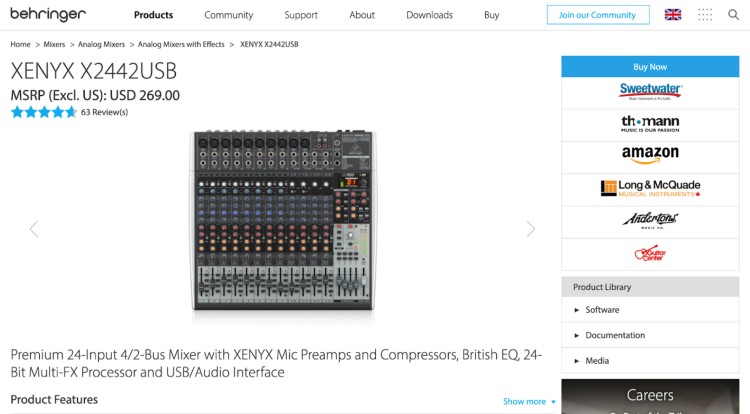Viewport: 750px width, 414px height.
Task: Click the Behringer logo
Action: (x=48, y=14)
